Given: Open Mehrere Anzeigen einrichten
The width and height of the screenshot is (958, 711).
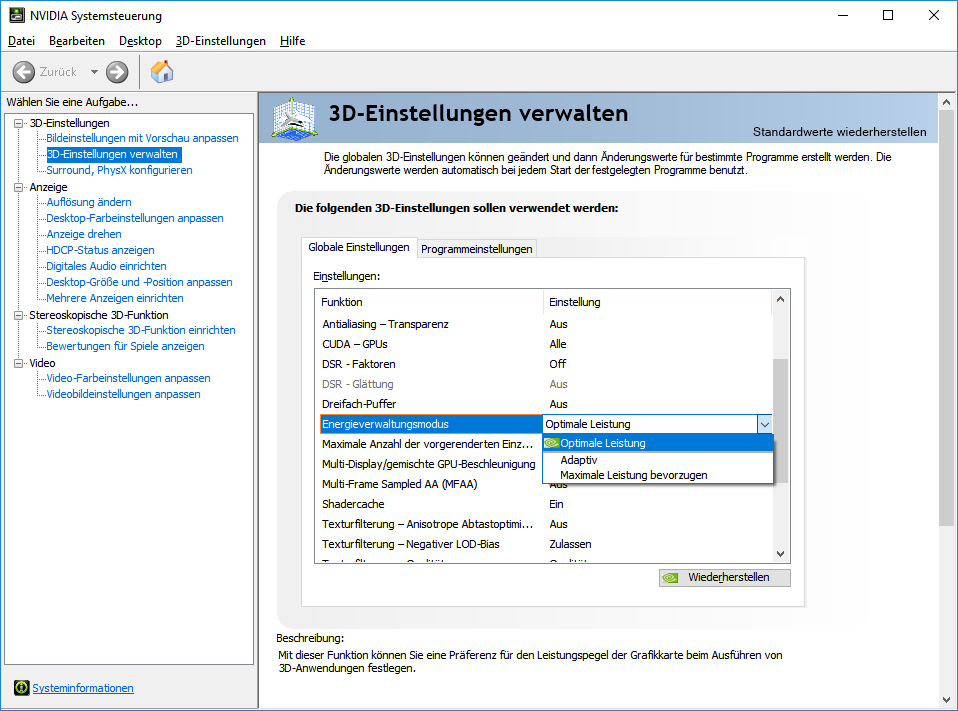Looking at the screenshot, I should click(115, 298).
